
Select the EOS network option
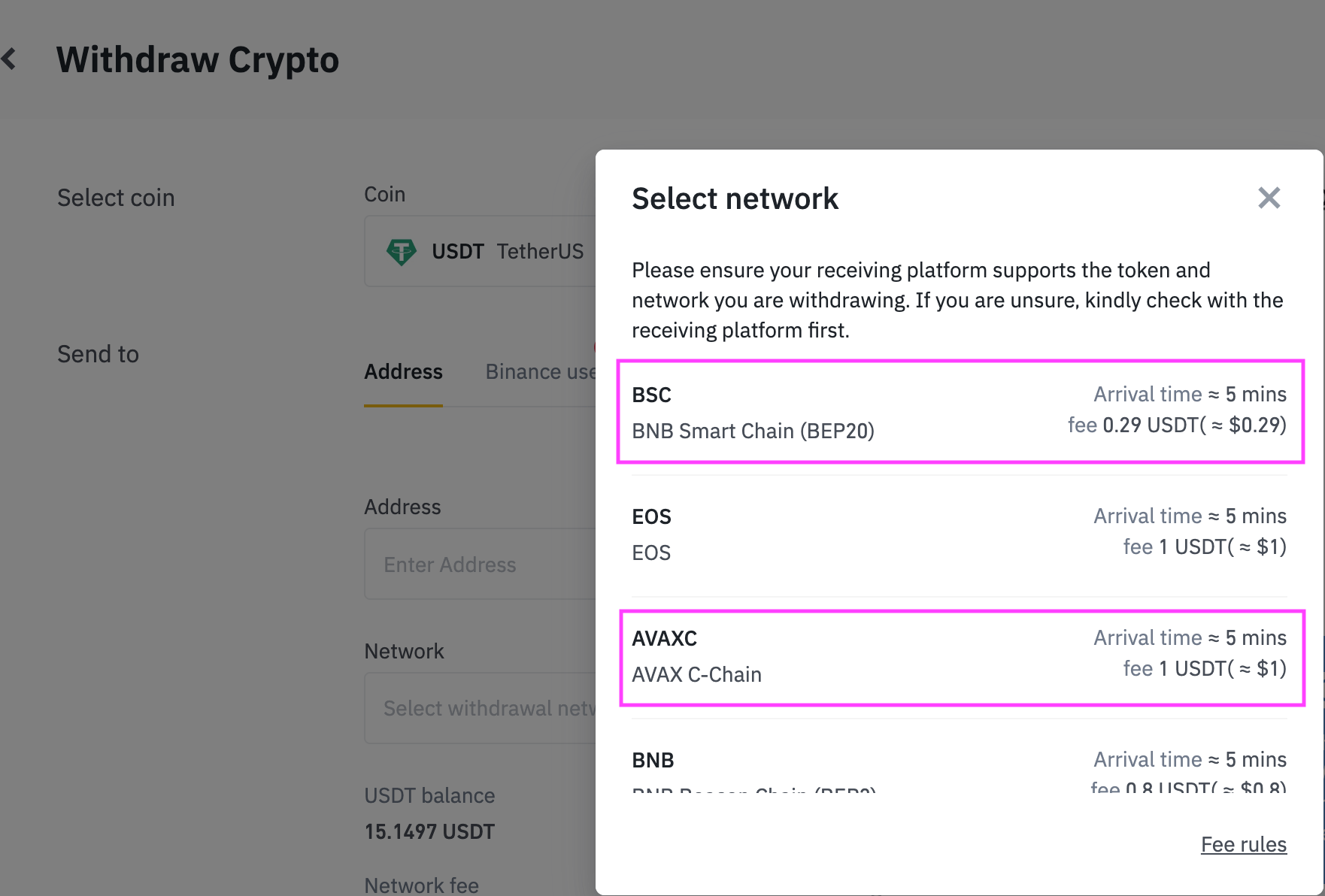pyautogui.click(x=960, y=534)
